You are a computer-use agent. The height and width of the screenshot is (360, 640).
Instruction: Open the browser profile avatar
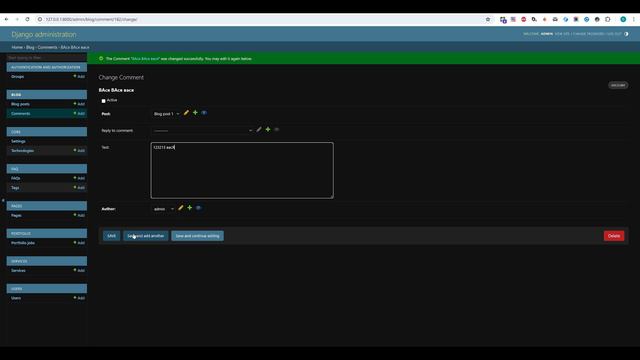tap(623, 19)
